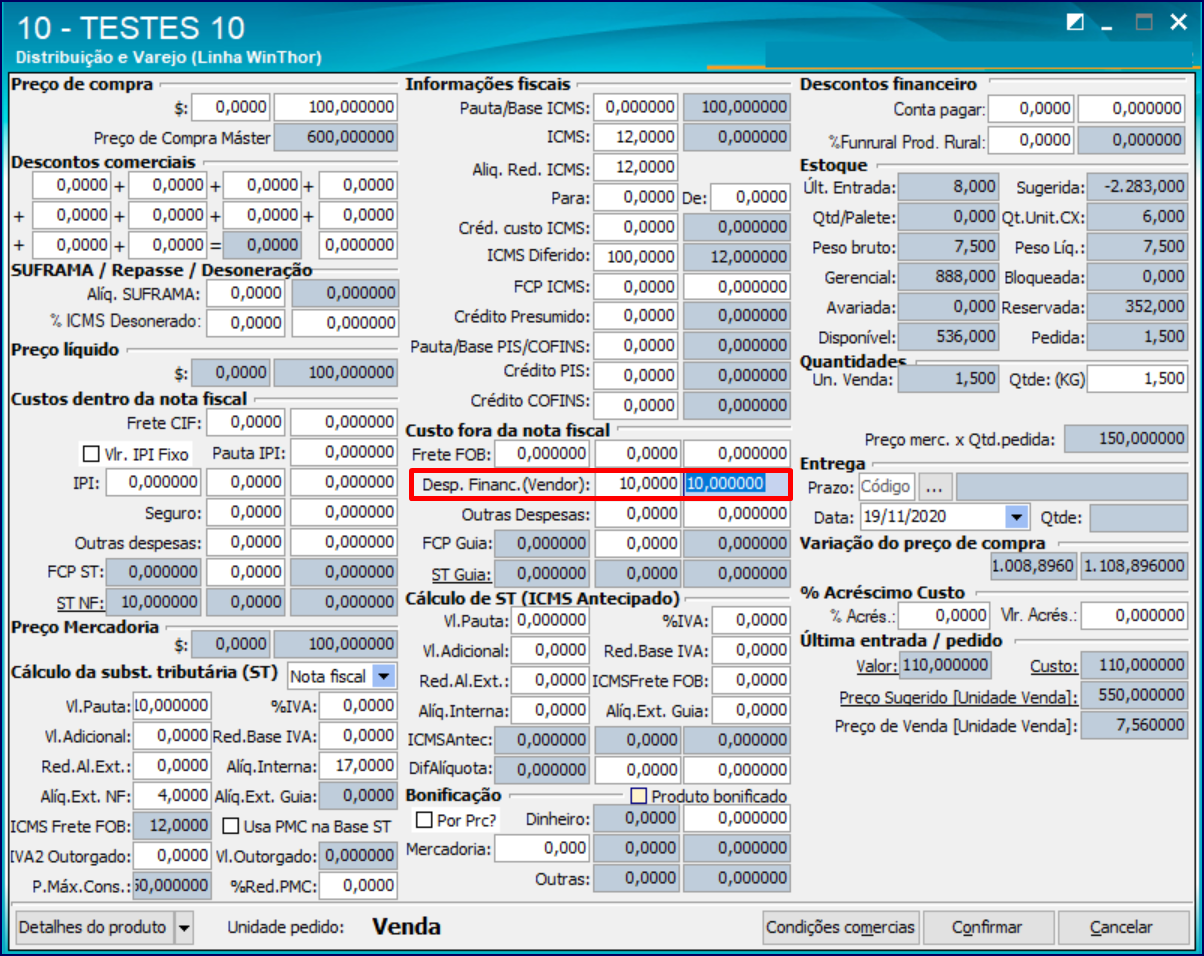
Task: Click the Qtde: (KG) quantity field
Action: [x=1137, y=379]
